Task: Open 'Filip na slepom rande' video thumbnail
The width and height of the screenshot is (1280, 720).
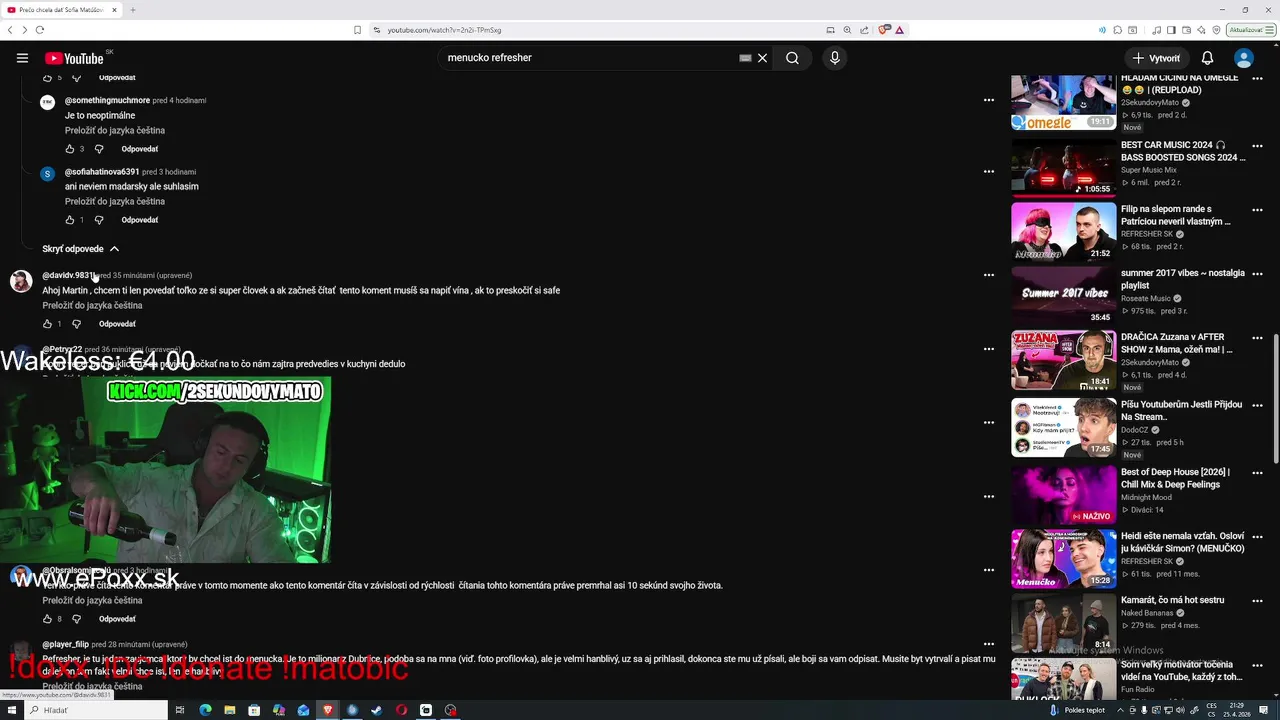Action: coord(1063,232)
